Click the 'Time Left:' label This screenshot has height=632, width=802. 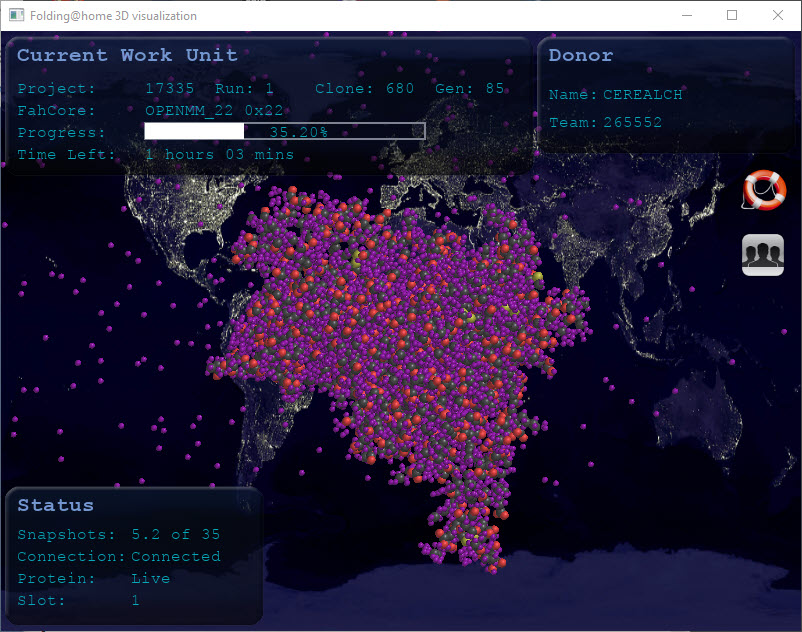[x=66, y=154]
